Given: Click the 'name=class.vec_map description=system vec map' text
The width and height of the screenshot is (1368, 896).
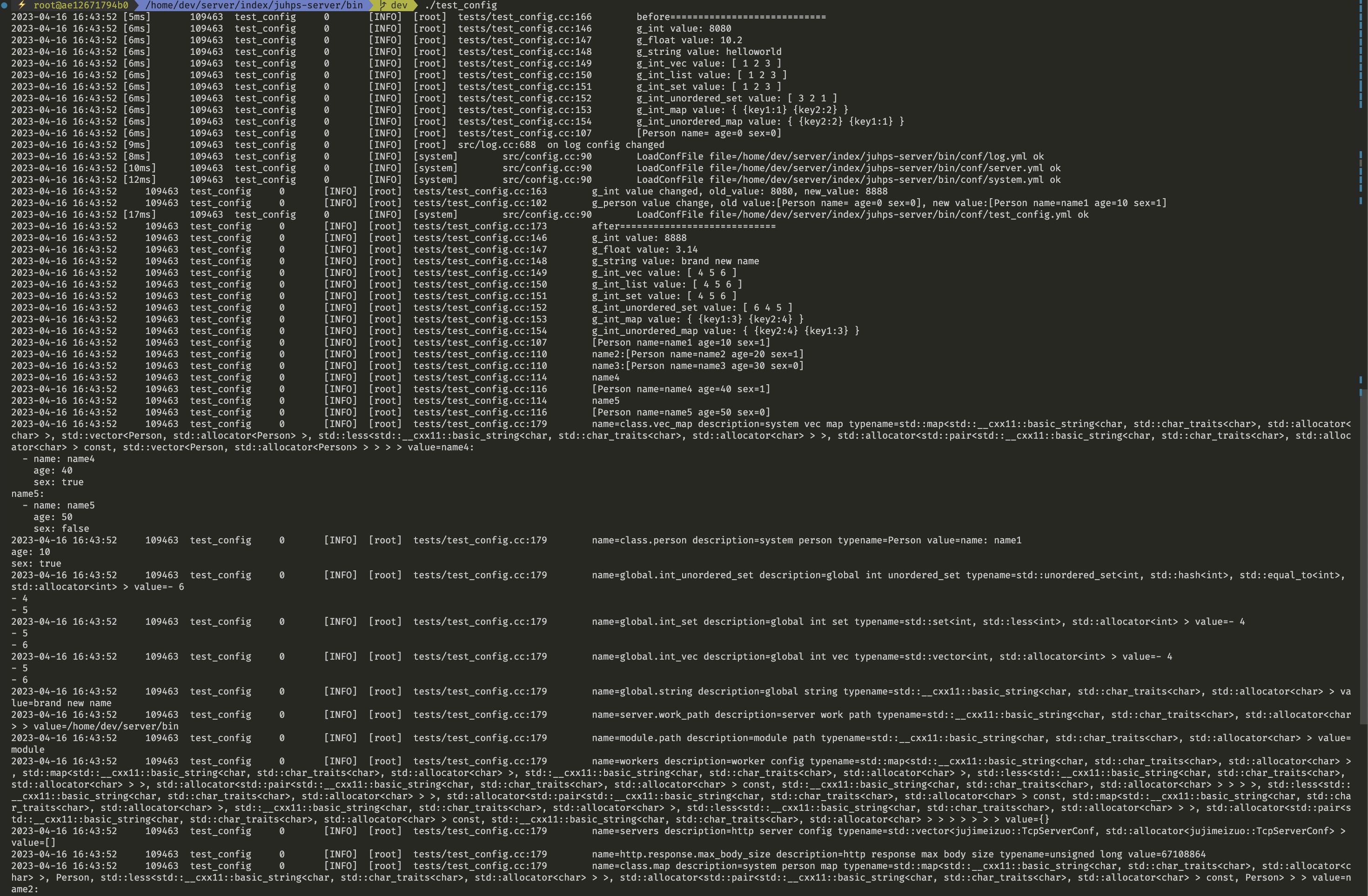Looking at the screenshot, I should pyautogui.click(x=718, y=423).
